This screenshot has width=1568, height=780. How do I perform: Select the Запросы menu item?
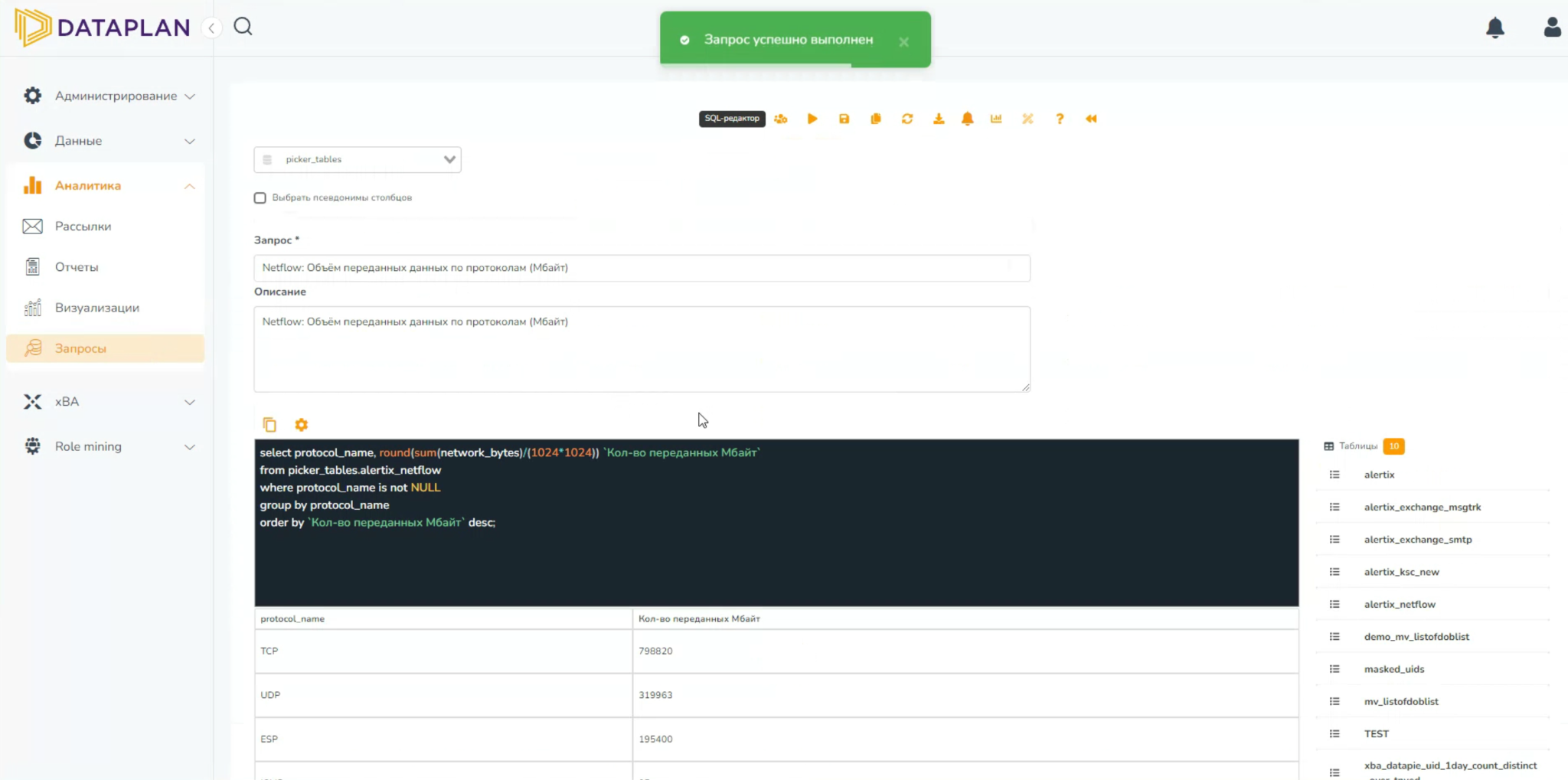click(x=106, y=348)
